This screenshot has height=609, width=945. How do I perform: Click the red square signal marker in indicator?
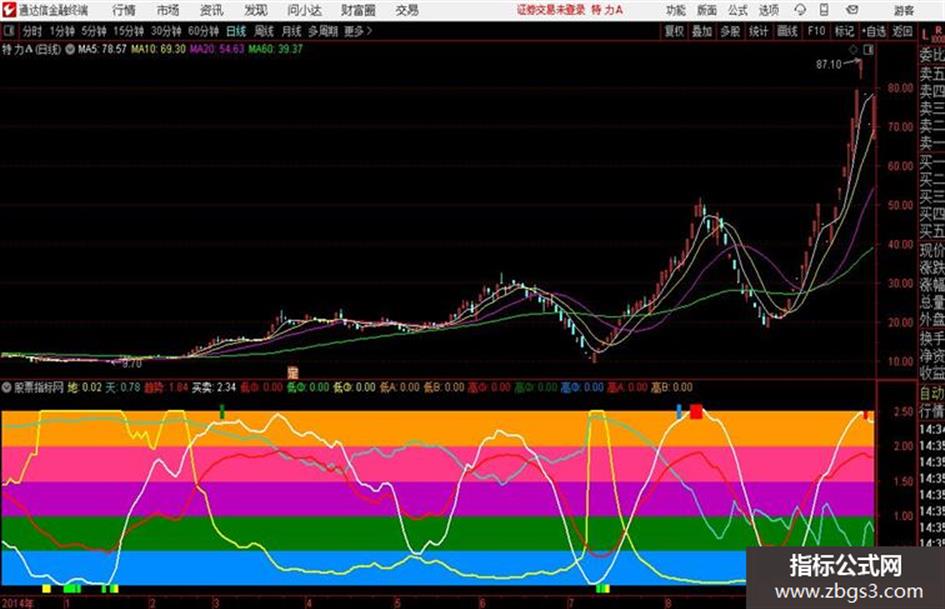(696, 412)
